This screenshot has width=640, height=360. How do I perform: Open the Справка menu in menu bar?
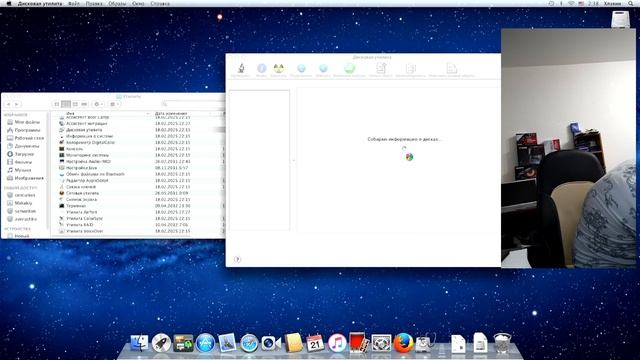(160, 3)
